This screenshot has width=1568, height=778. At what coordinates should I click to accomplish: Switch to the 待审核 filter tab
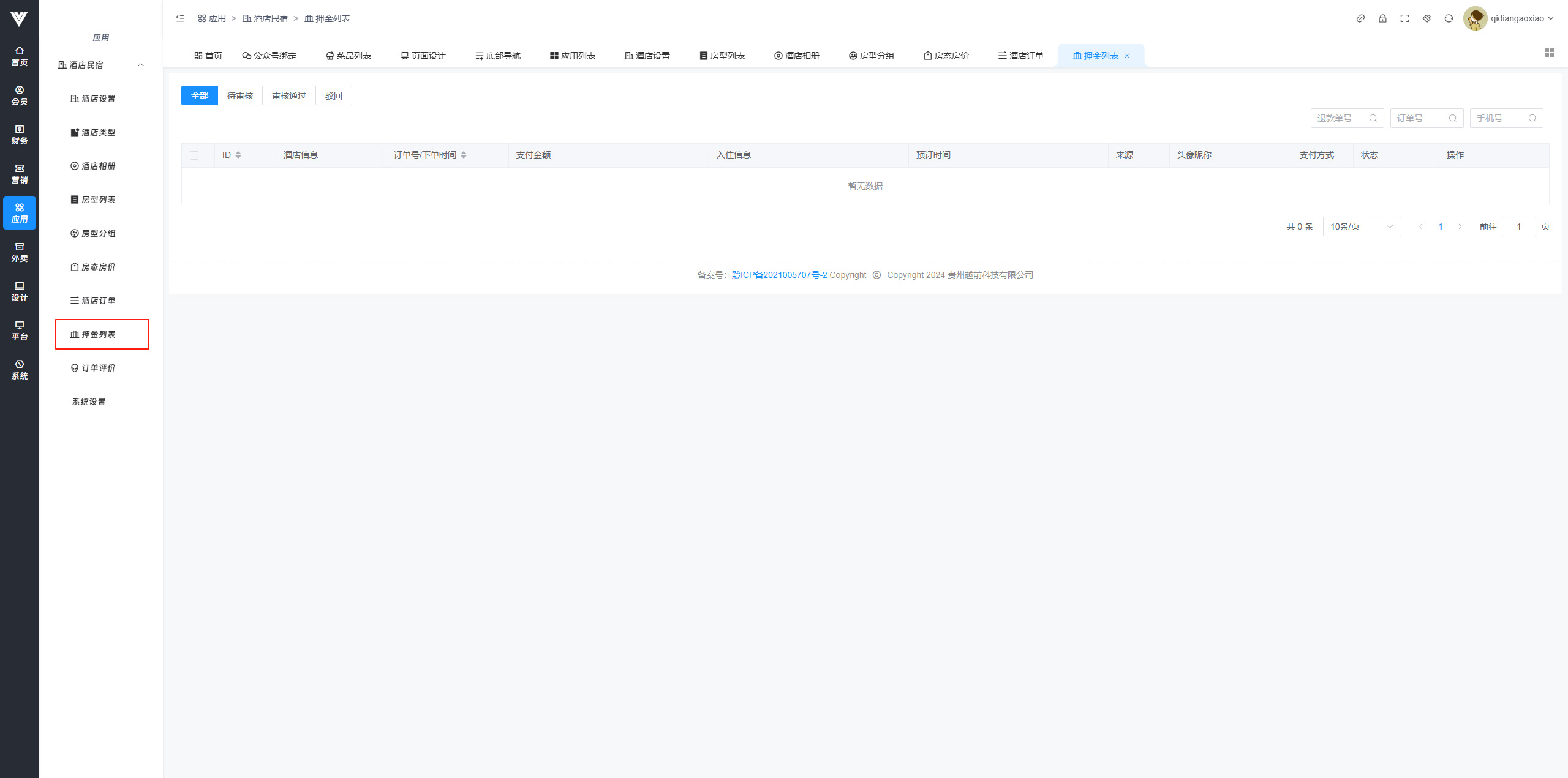[240, 95]
